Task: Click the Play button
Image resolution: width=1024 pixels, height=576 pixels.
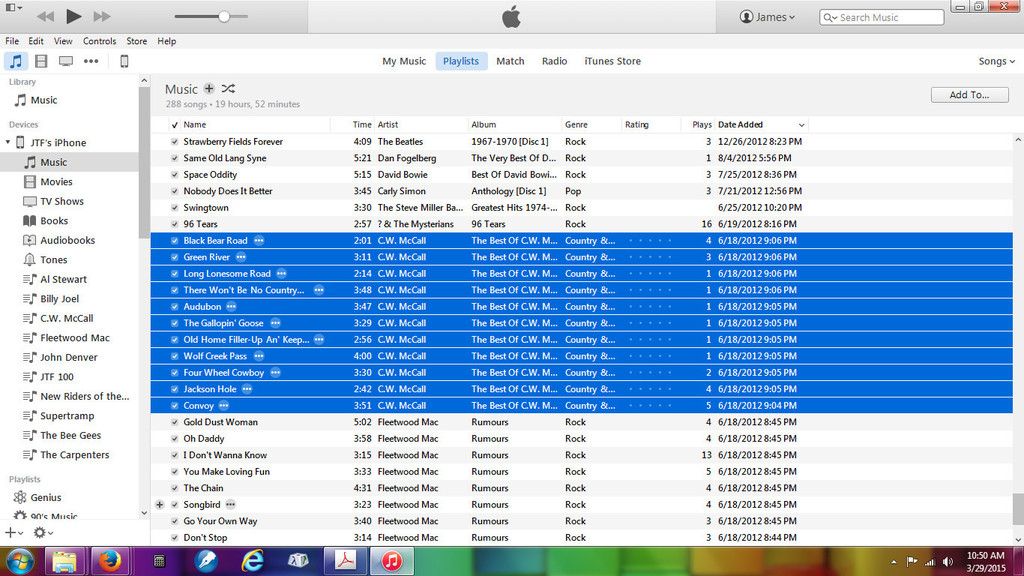Action: 73,16
